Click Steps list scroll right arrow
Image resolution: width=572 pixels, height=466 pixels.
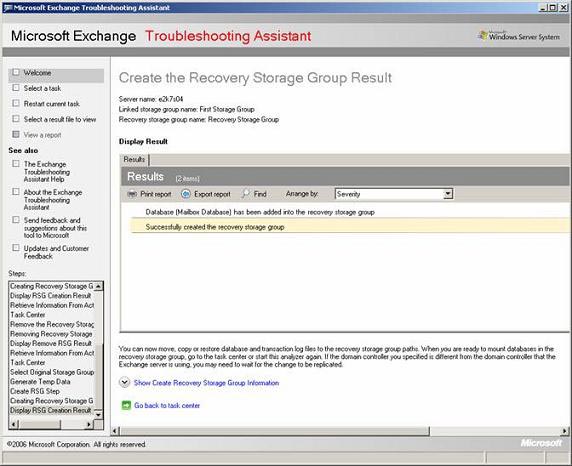coord(89,424)
